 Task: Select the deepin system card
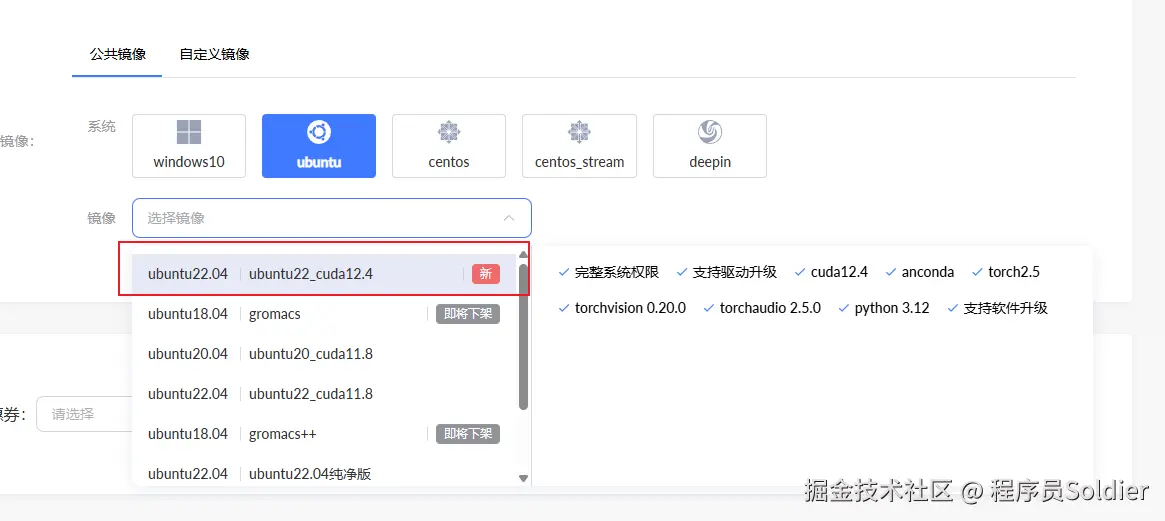tap(710, 146)
